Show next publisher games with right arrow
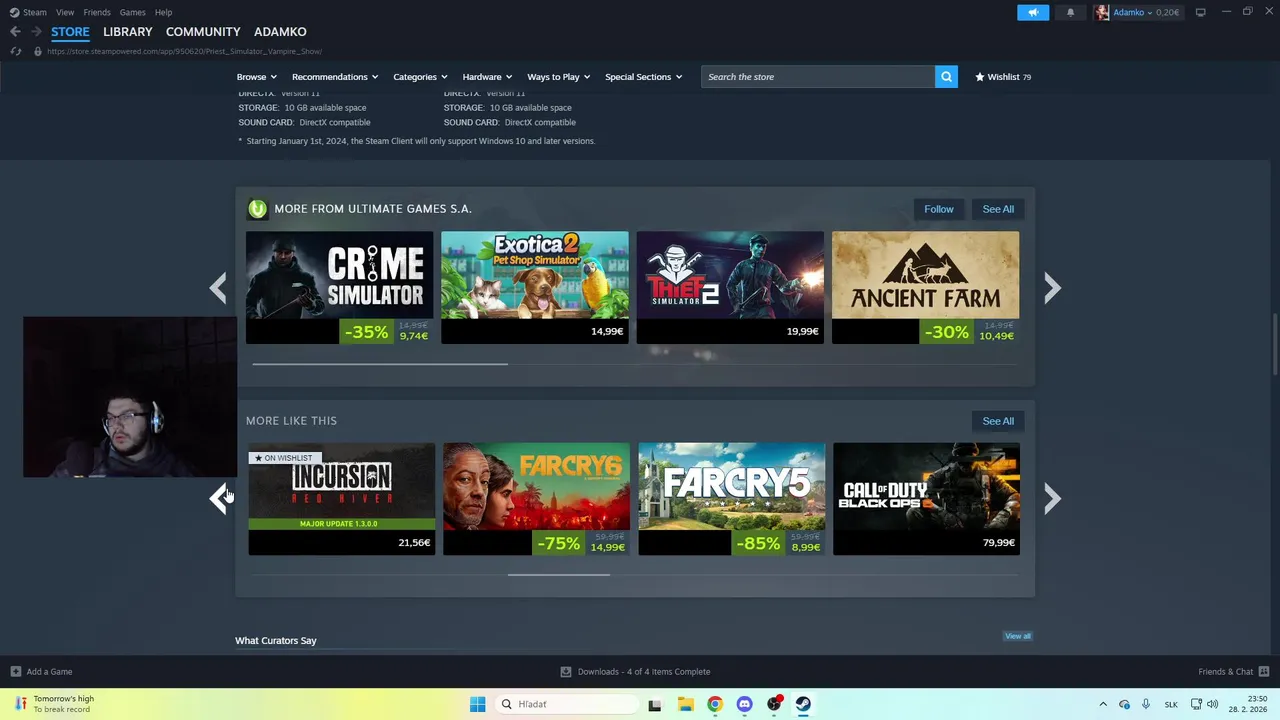The height and width of the screenshot is (720, 1280). point(1052,288)
